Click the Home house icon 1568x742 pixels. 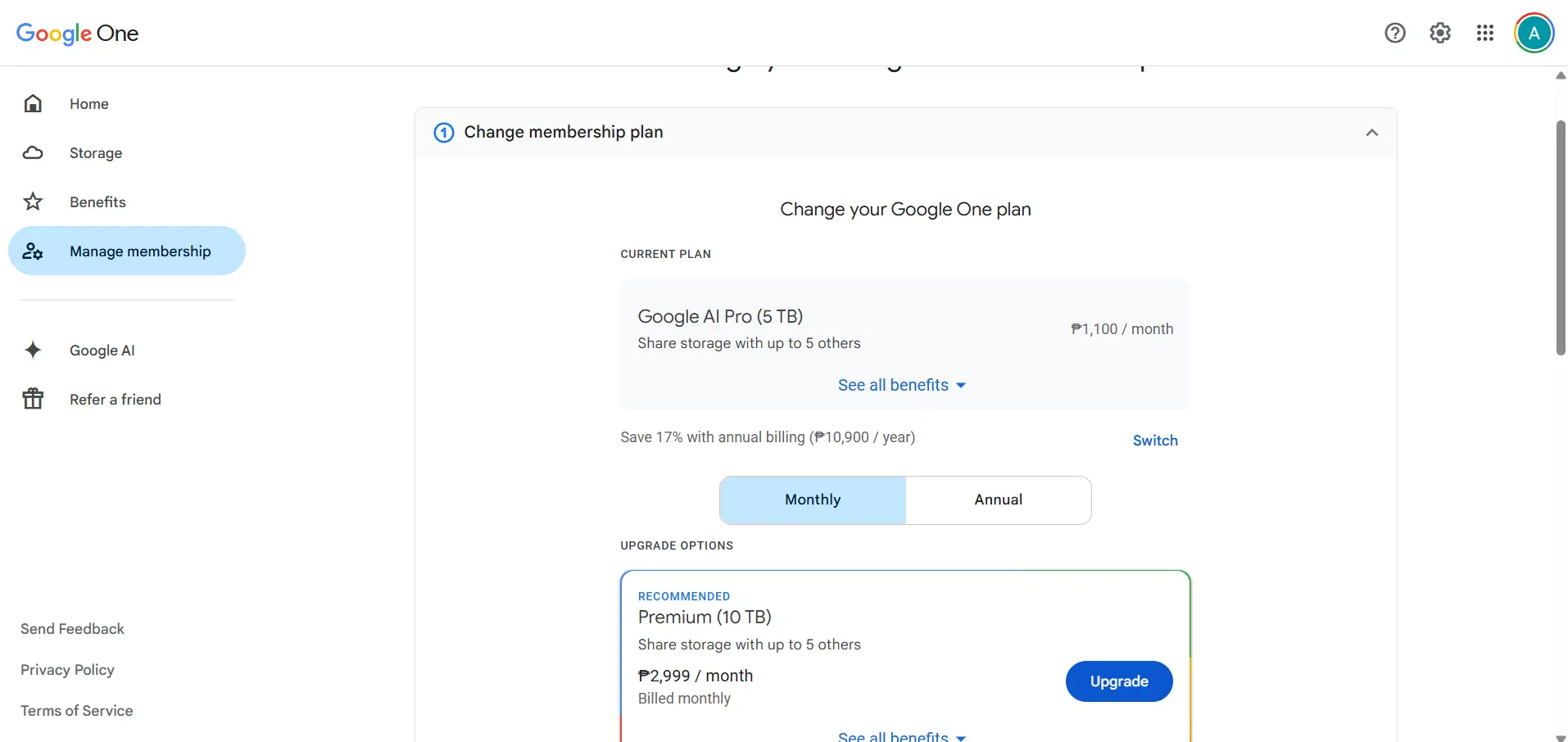pyautogui.click(x=33, y=103)
